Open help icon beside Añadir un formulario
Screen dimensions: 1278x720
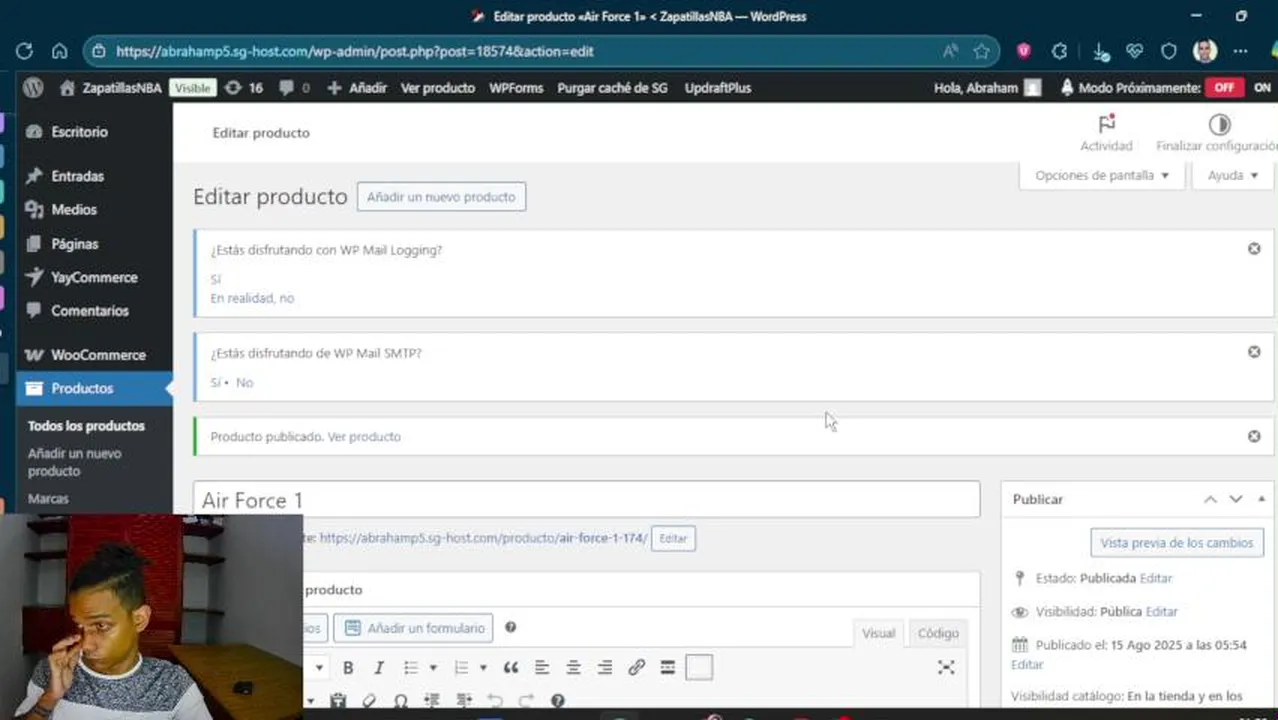coord(510,627)
